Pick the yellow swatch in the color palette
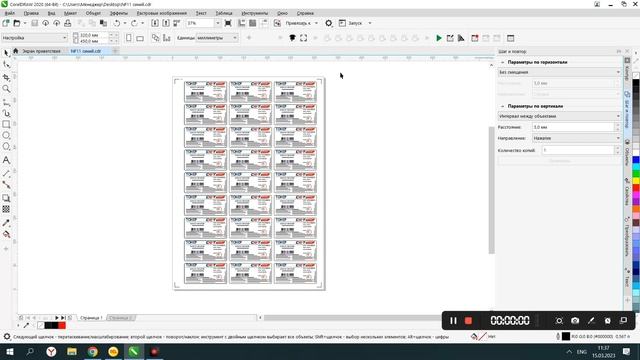The width and height of the screenshot is (640, 360). (x=636, y=181)
